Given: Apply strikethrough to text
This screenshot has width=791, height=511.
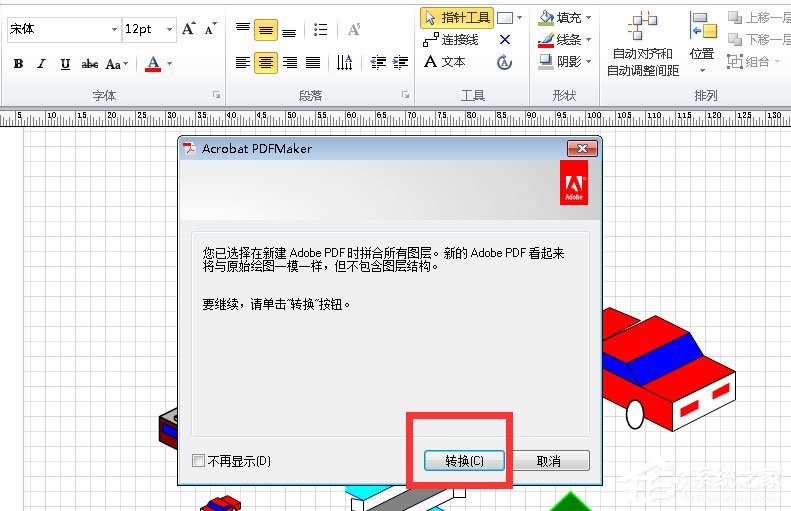Looking at the screenshot, I should (x=90, y=64).
